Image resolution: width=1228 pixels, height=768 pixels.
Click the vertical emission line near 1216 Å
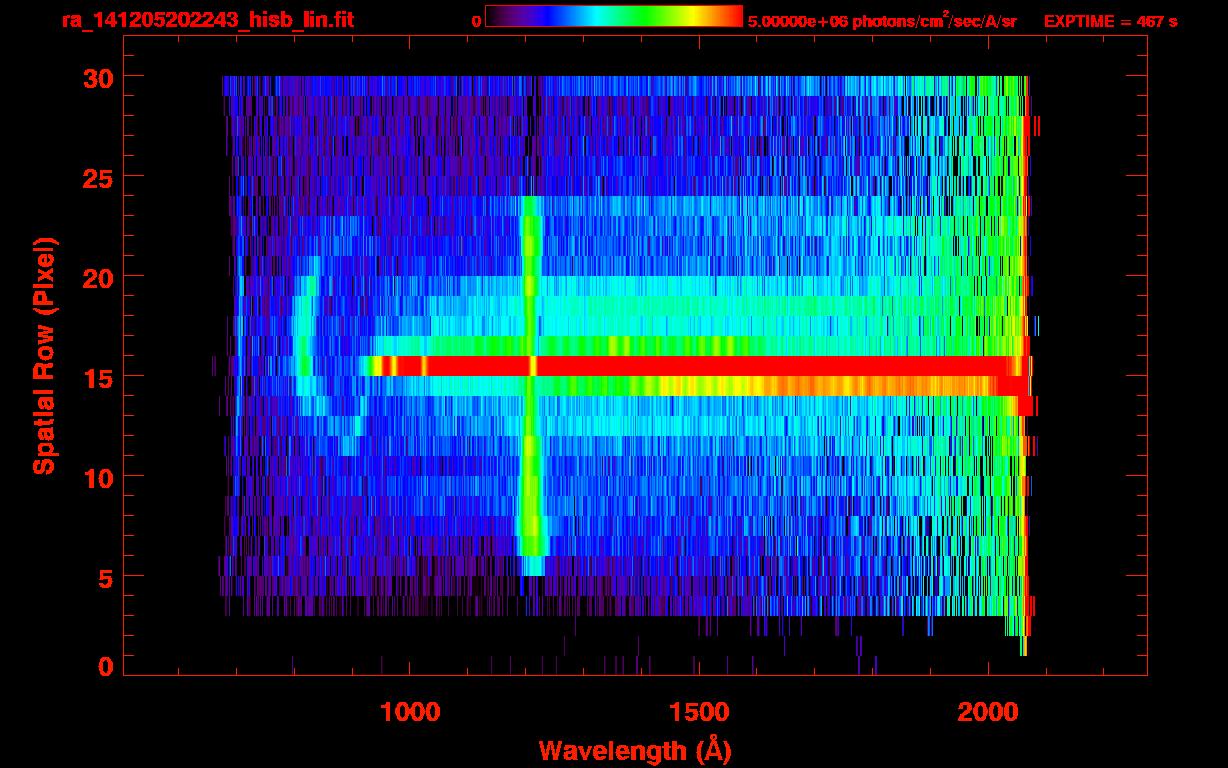pos(531,385)
